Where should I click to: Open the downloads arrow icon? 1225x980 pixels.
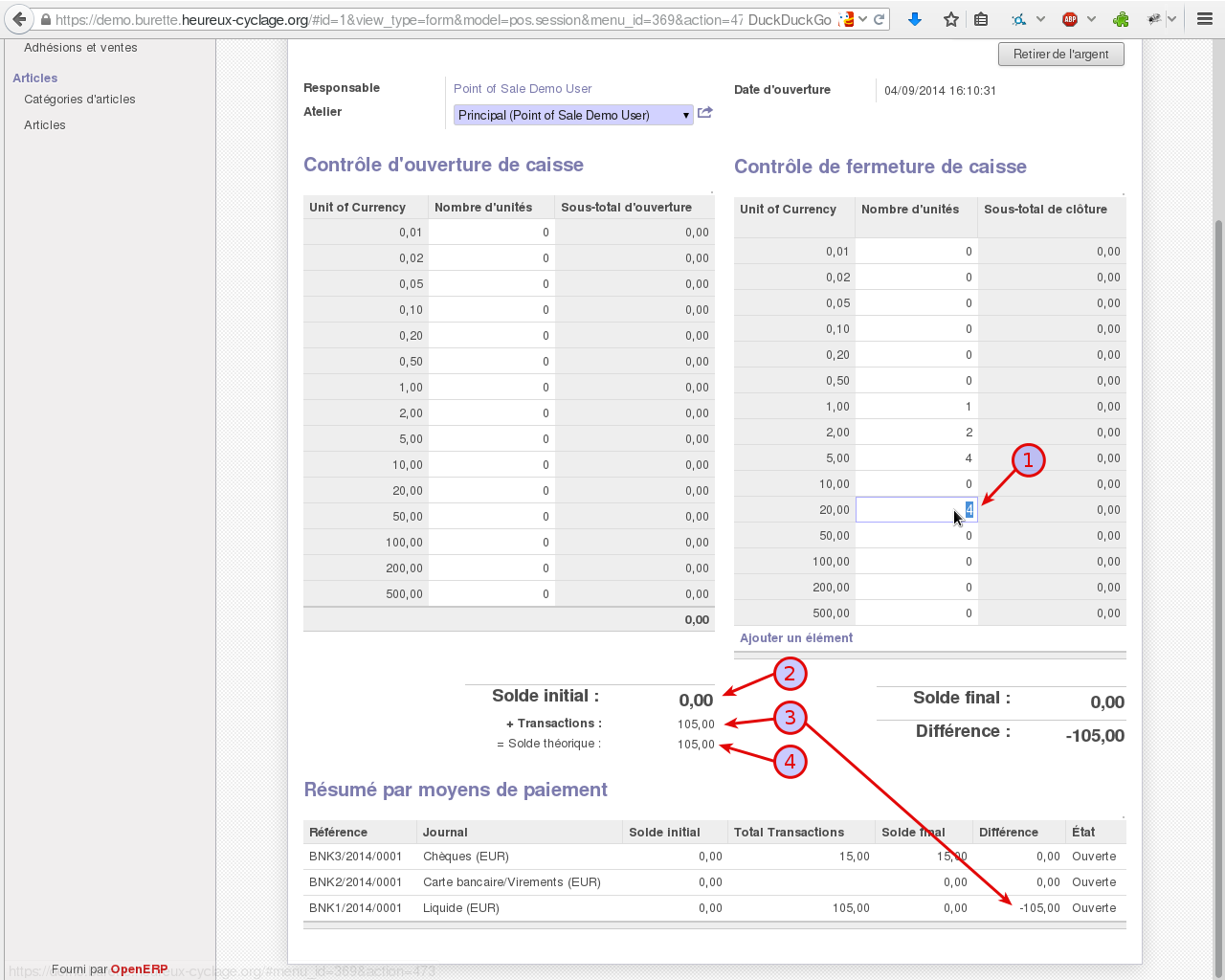pos(915,19)
